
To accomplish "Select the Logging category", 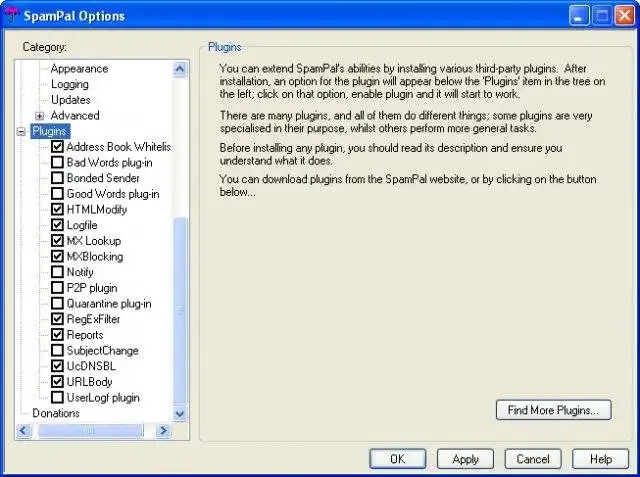I will pyautogui.click(x=70, y=84).
